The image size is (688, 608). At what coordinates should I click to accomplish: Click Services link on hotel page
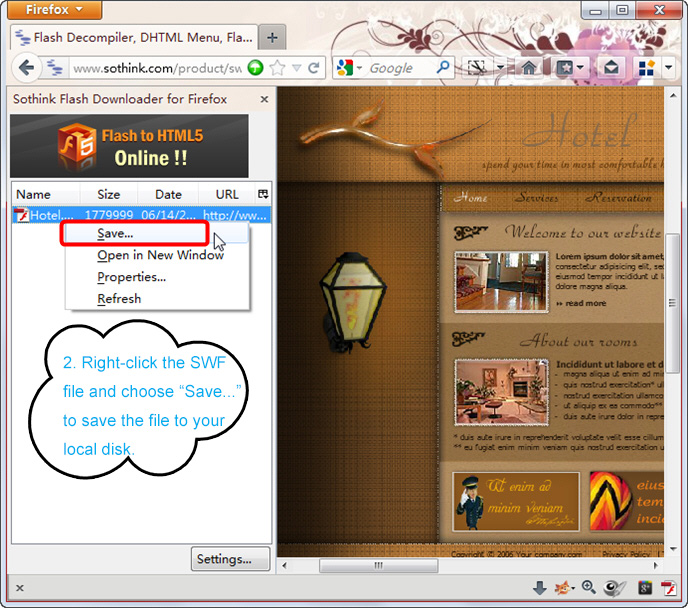pyautogui.click(x=536, y=198)
